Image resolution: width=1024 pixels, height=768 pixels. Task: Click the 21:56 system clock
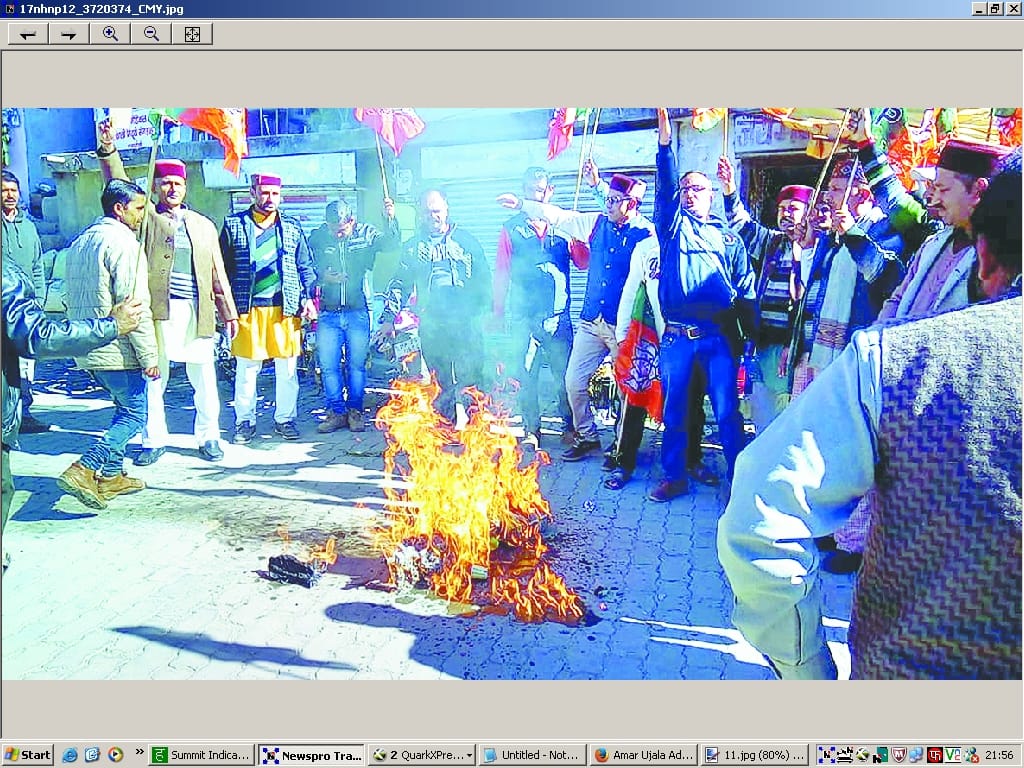[x=999, y=755]
